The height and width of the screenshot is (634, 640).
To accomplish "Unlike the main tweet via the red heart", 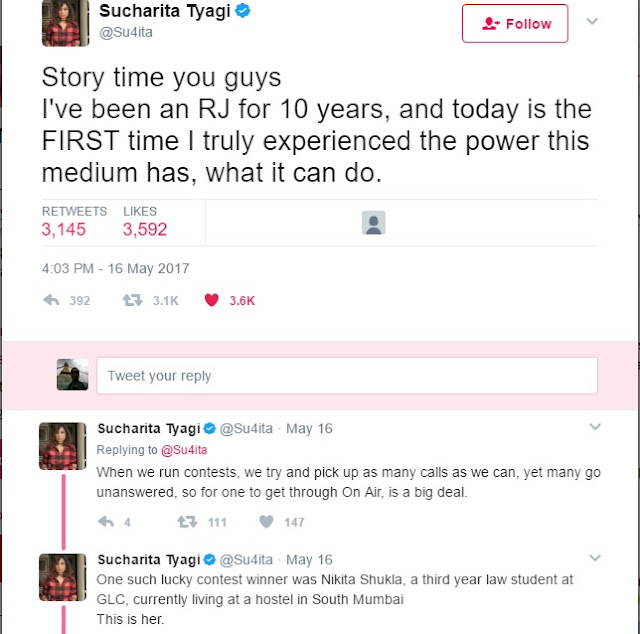I will 211,300.
